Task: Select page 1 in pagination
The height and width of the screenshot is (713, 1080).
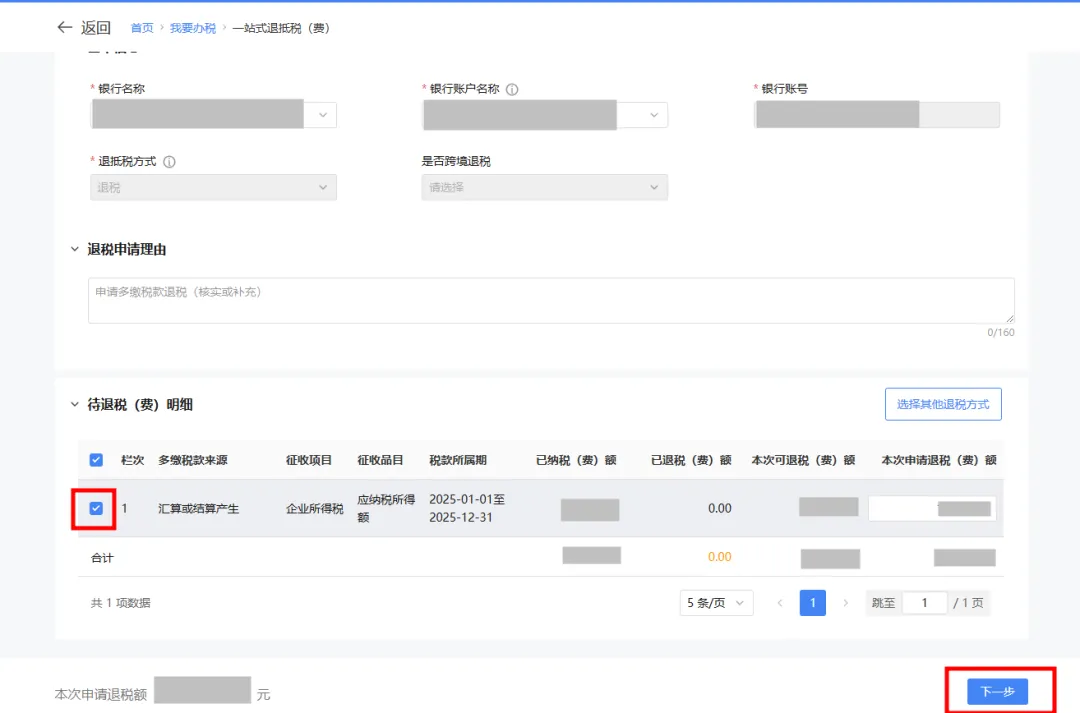Action: 813,603
